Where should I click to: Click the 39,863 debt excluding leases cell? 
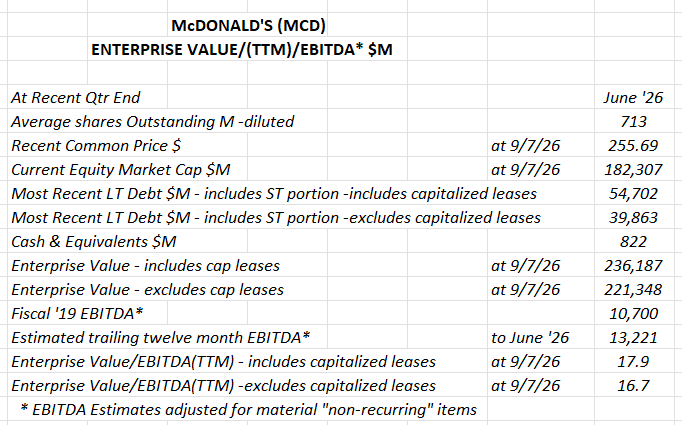pyautogui.click(x=633, y=218)
